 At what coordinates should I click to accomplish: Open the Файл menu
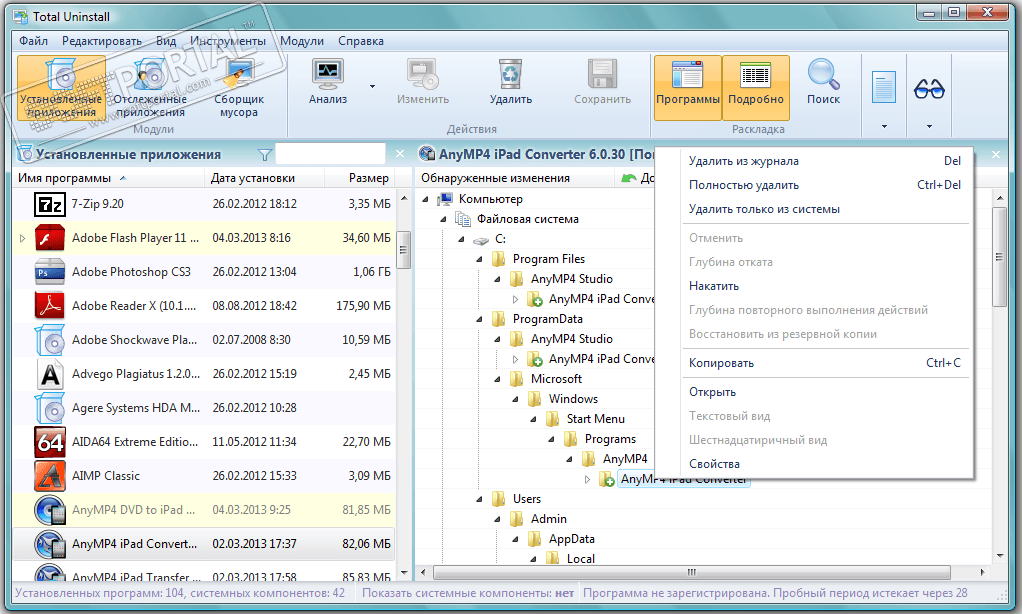(x=33, y=41)
